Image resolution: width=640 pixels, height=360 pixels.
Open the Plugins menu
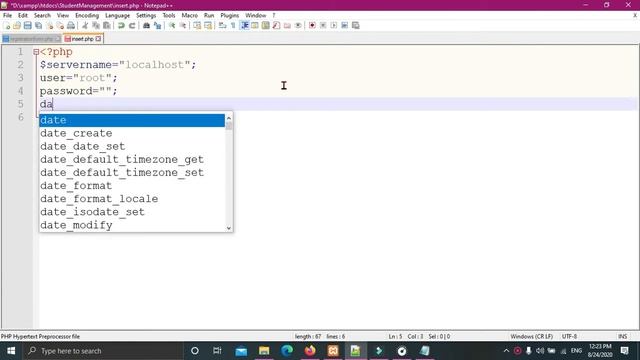[x=229, y=15]
